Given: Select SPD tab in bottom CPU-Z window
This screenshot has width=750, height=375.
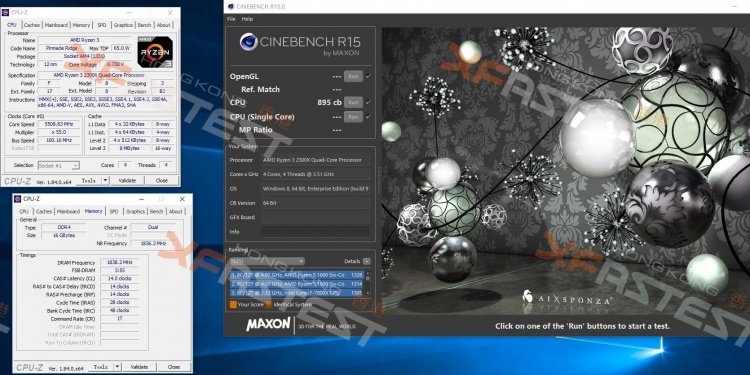Looking at the screenshot, I should 114,211.
